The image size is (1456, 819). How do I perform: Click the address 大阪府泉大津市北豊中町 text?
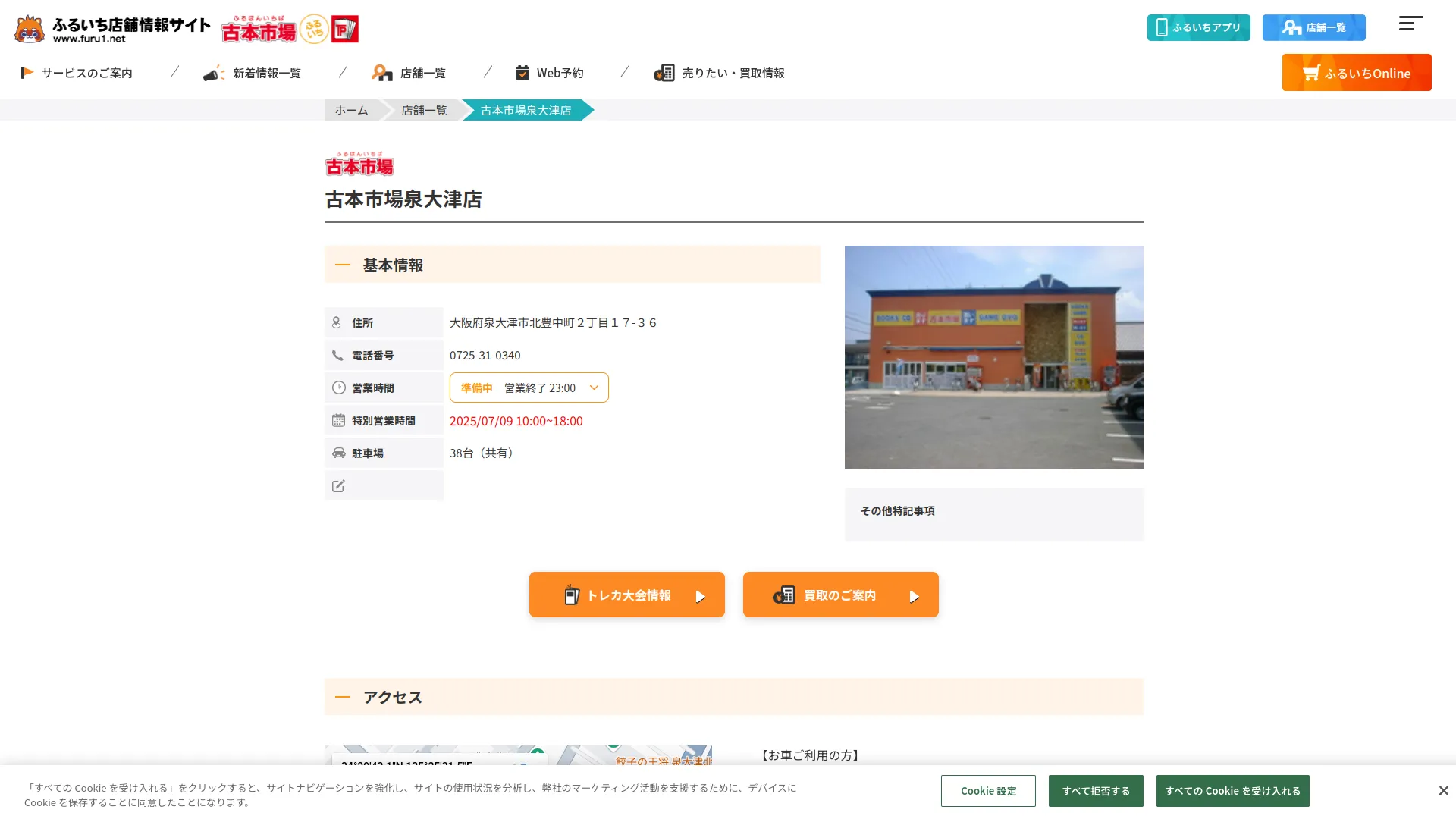click(553, 322)
